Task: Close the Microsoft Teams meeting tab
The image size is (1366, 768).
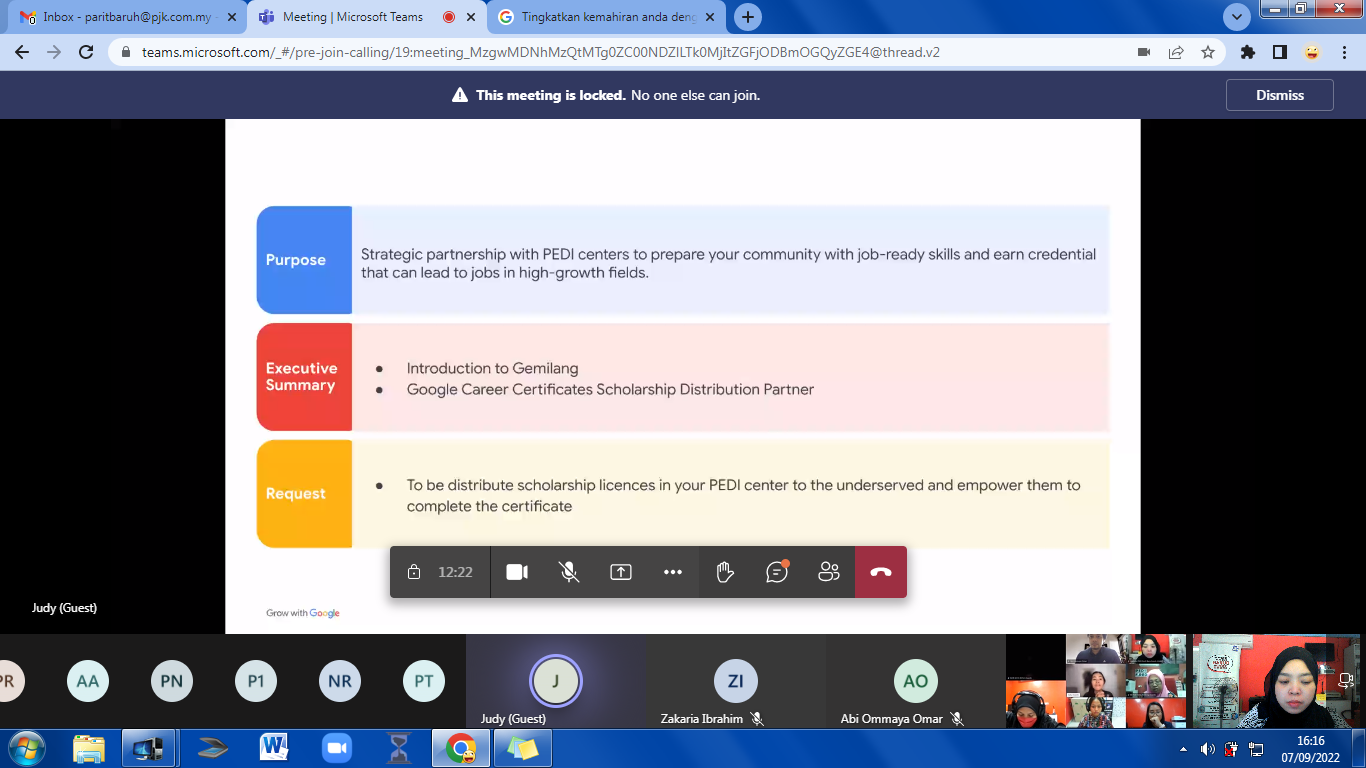Action: pos(471,17)
